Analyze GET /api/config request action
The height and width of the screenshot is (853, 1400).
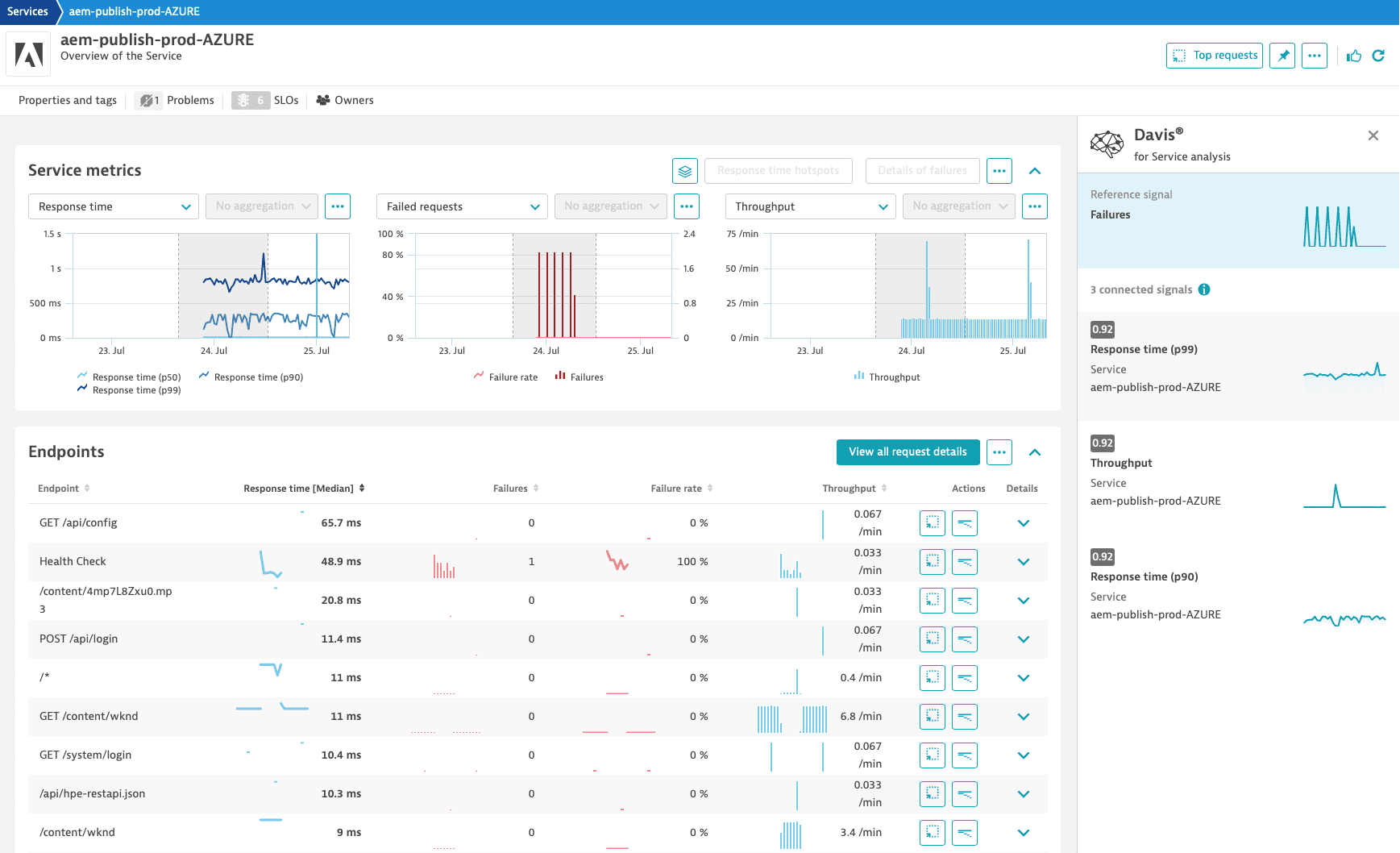[x=933, y=523]
